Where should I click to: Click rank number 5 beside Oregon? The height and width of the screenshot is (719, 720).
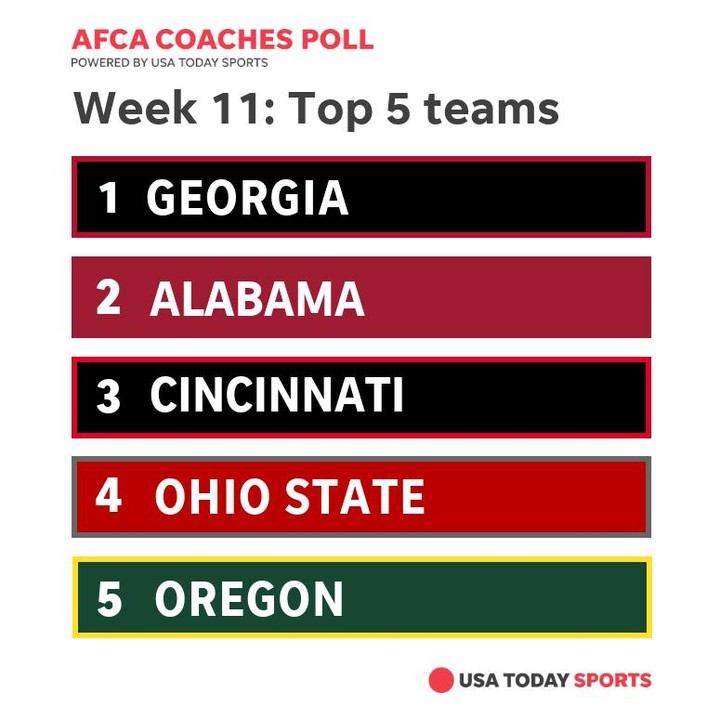[x=109, y=598]
